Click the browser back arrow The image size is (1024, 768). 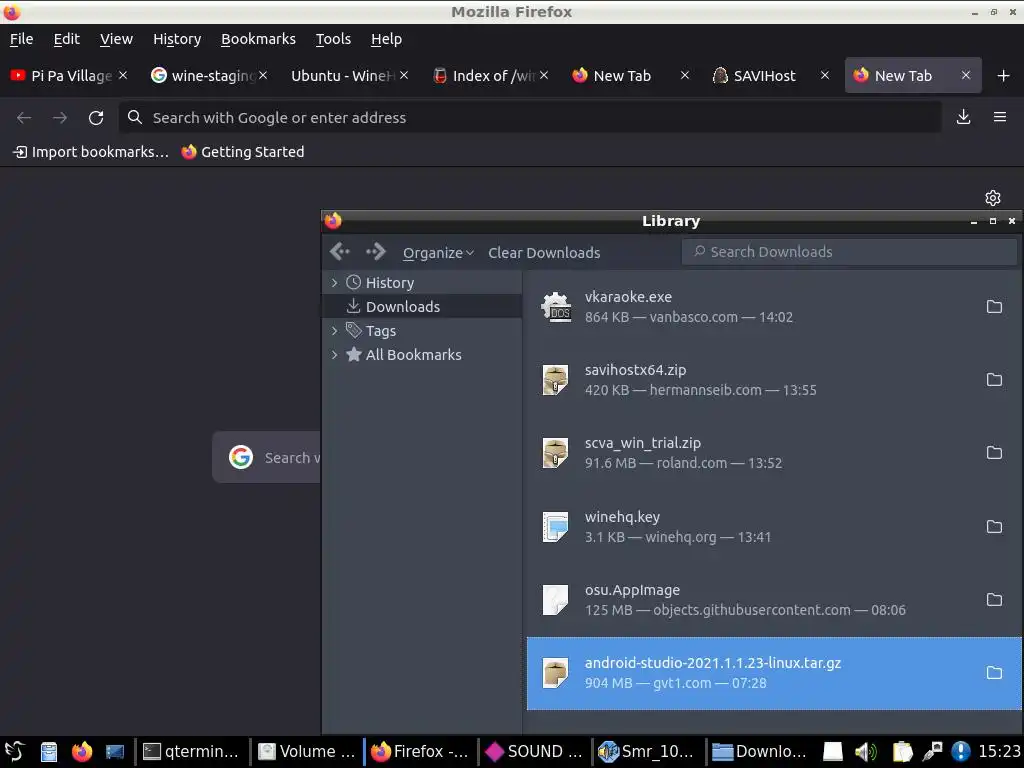24,118
